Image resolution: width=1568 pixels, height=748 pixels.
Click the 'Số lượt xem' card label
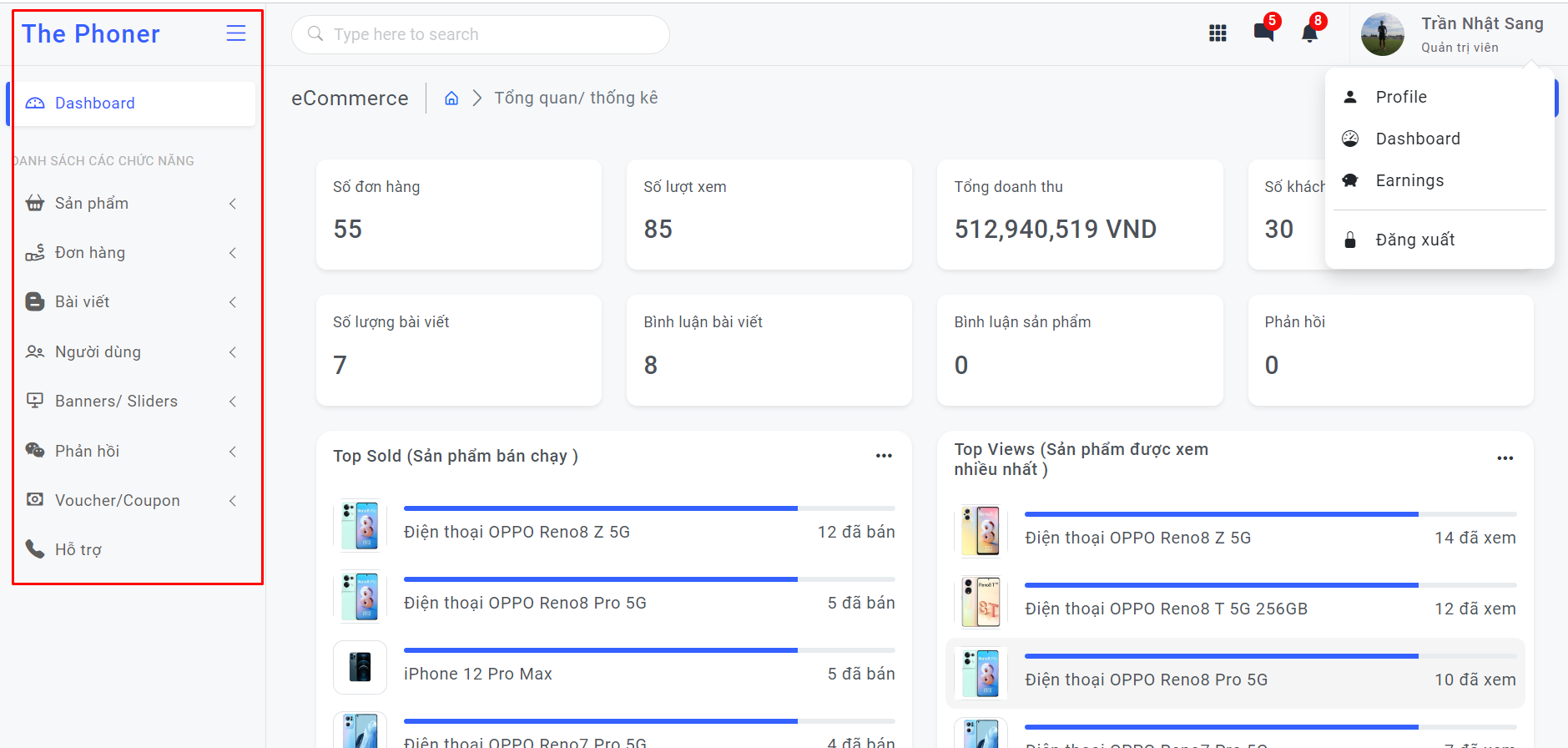(685, 187)
